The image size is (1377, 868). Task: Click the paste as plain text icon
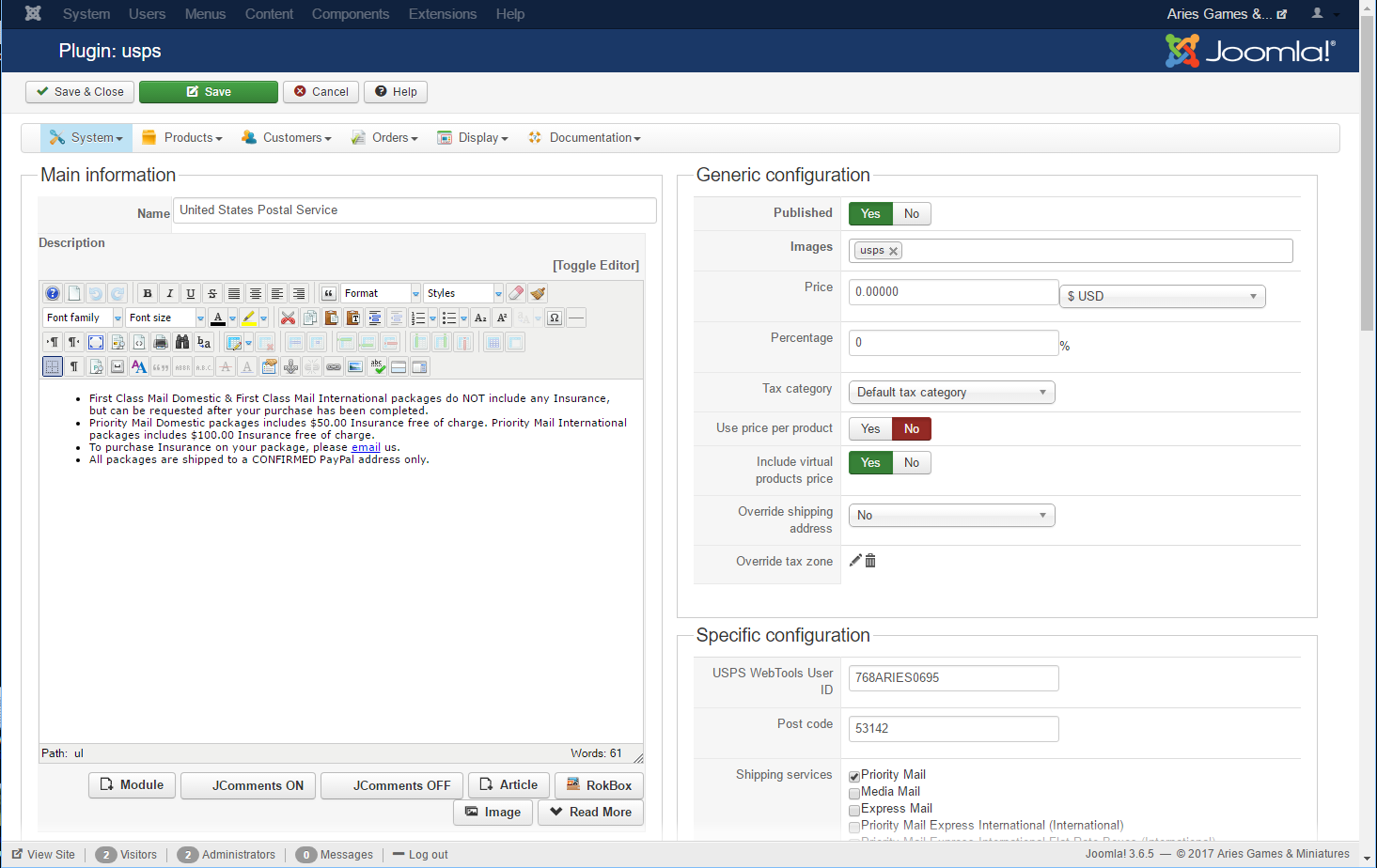click(353, 318)
